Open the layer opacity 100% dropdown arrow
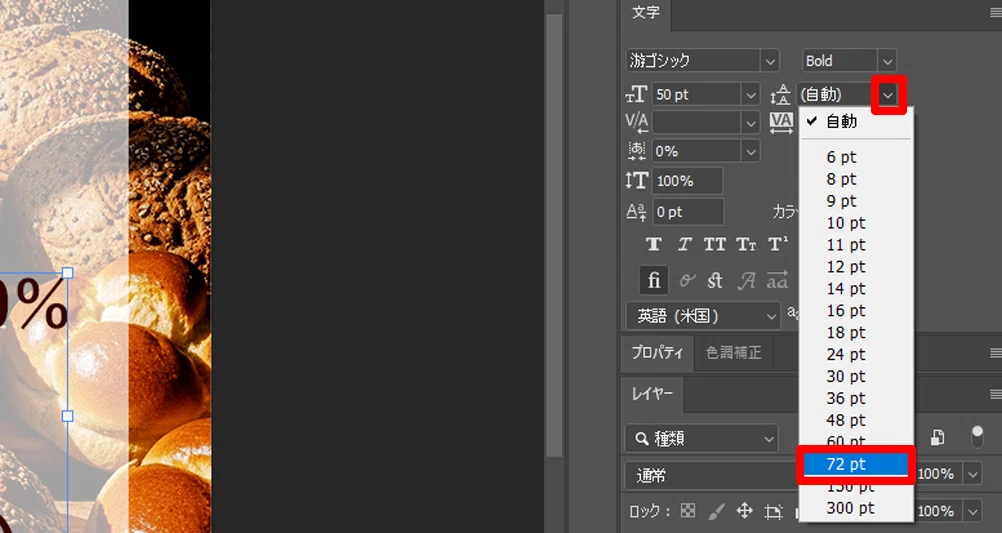 tap(973, 474)
